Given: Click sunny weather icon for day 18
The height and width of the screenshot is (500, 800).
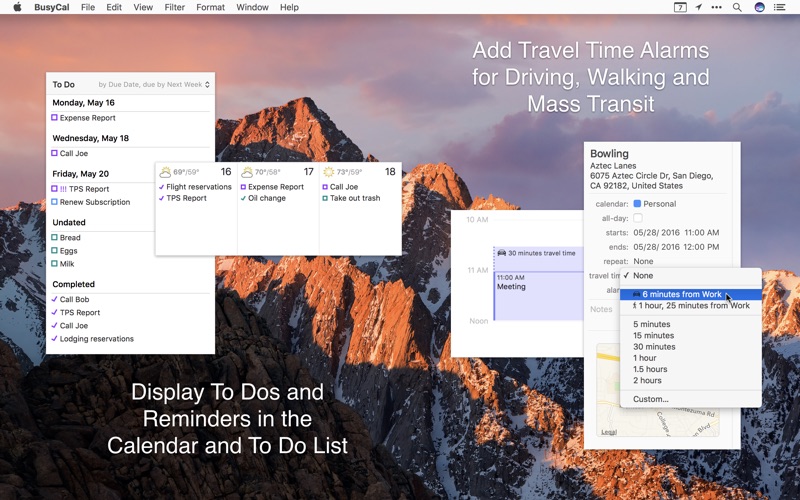Looking at the screenshot, I should click(x=329, y=172).
